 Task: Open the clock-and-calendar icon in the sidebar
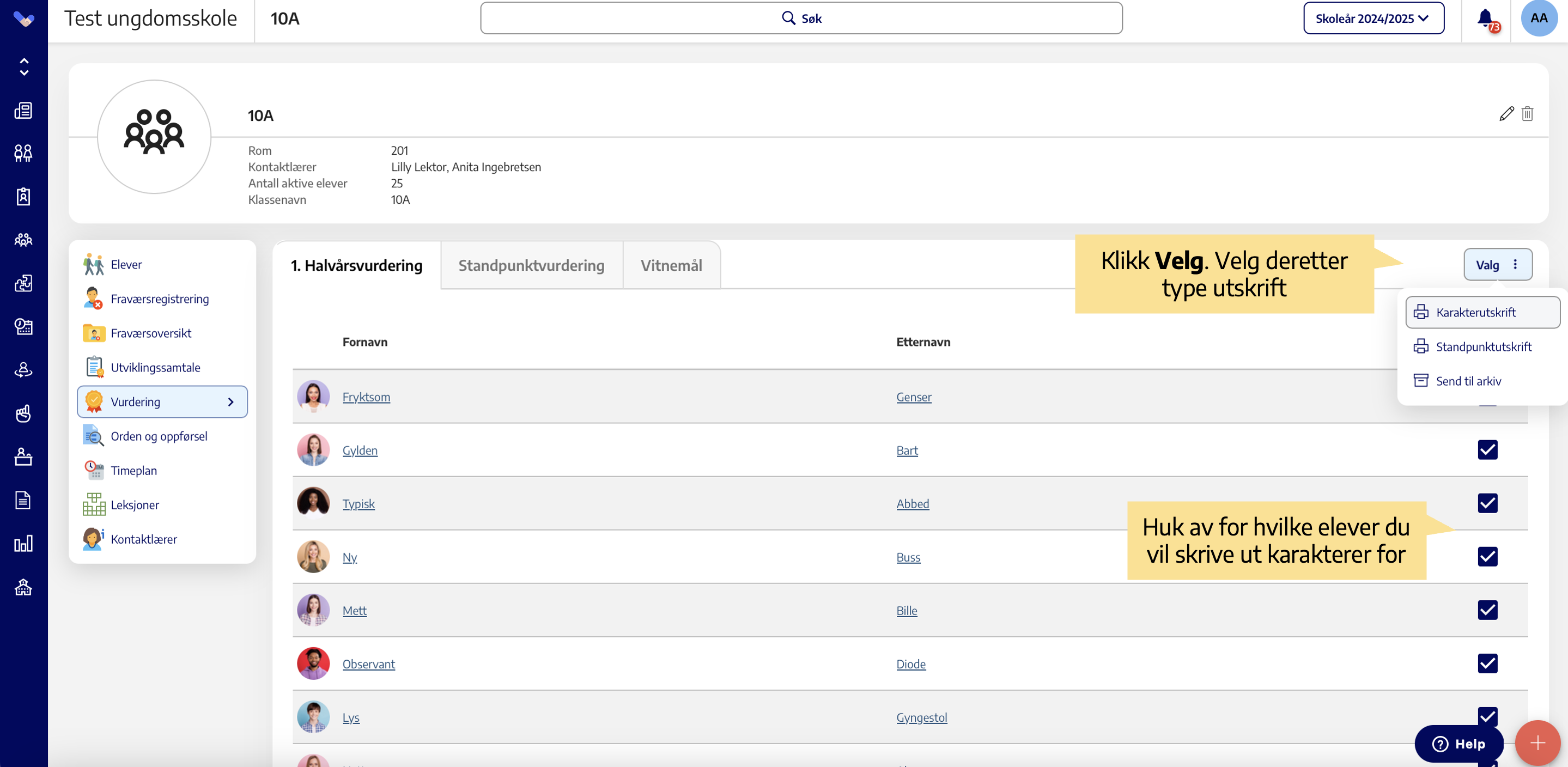pos(24,326)
